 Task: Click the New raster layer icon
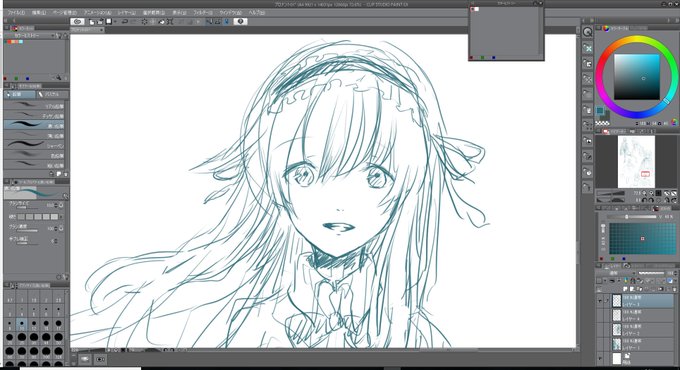click(x=625, y=289)
